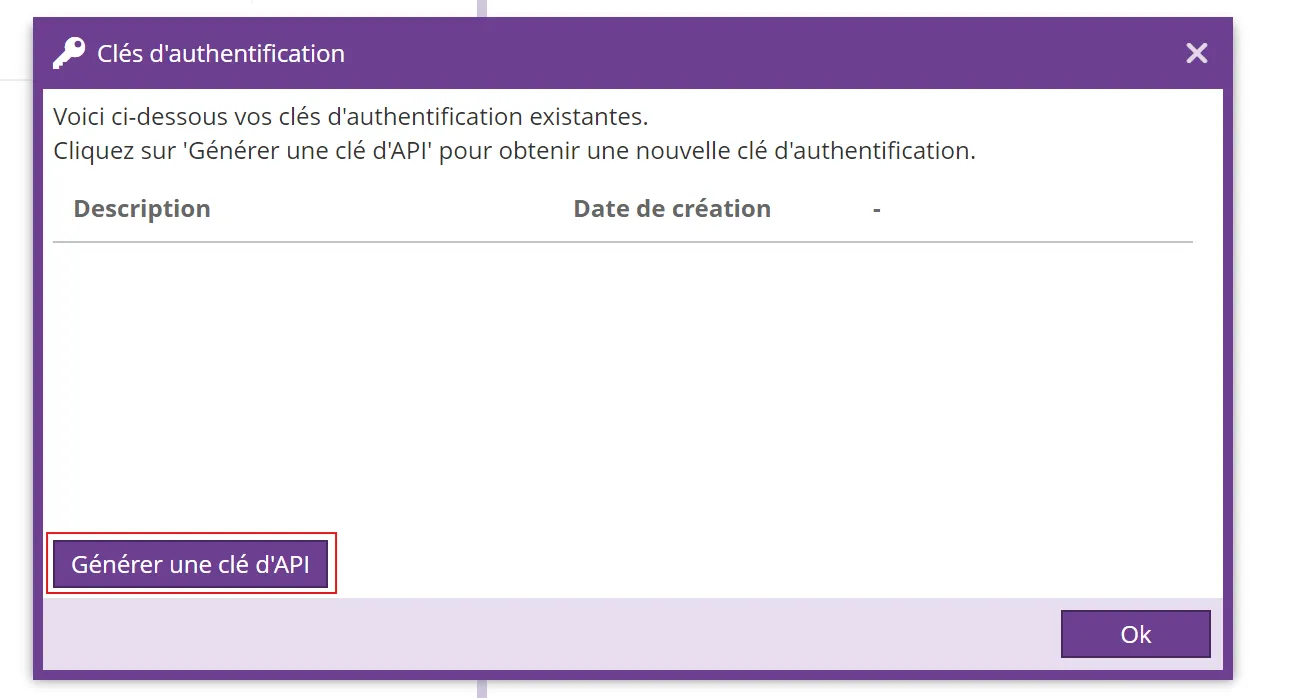Click the Générer une clé d'API button

point(190,565)
